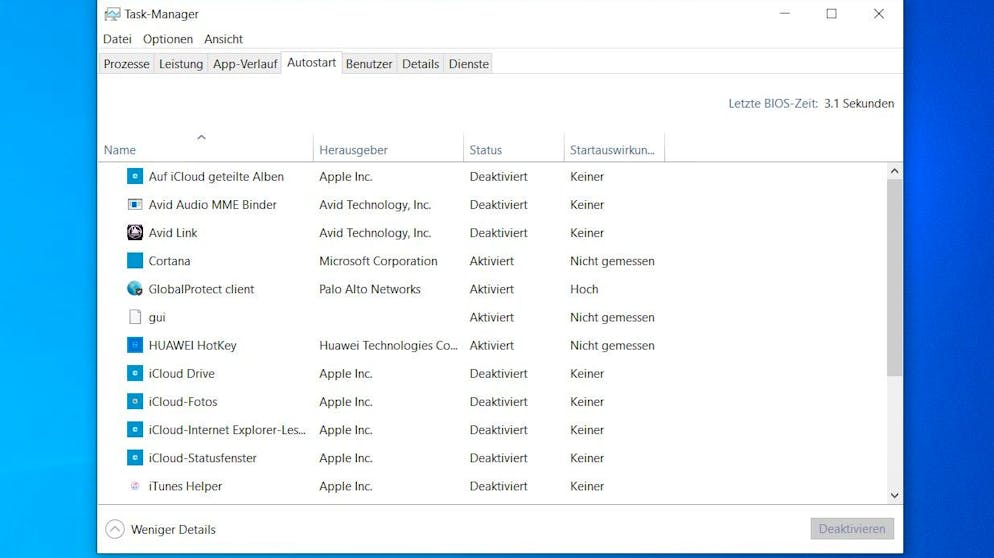Select the 'Avid Link' entry name
This screenshot has width=994, height=558.
point(173,233)
